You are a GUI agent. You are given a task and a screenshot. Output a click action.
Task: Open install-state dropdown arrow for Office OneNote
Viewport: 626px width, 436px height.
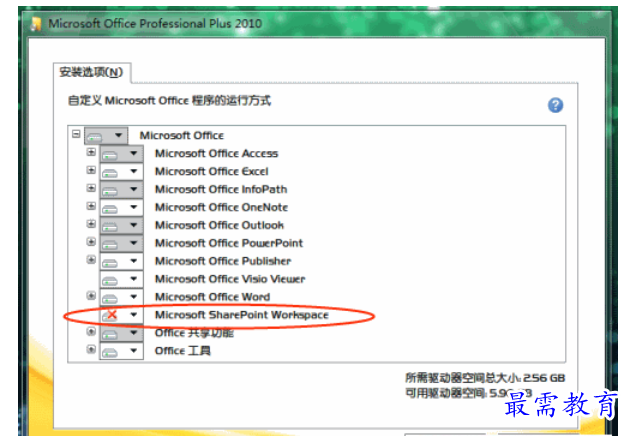pyautogui.click(x=134, y=207)
